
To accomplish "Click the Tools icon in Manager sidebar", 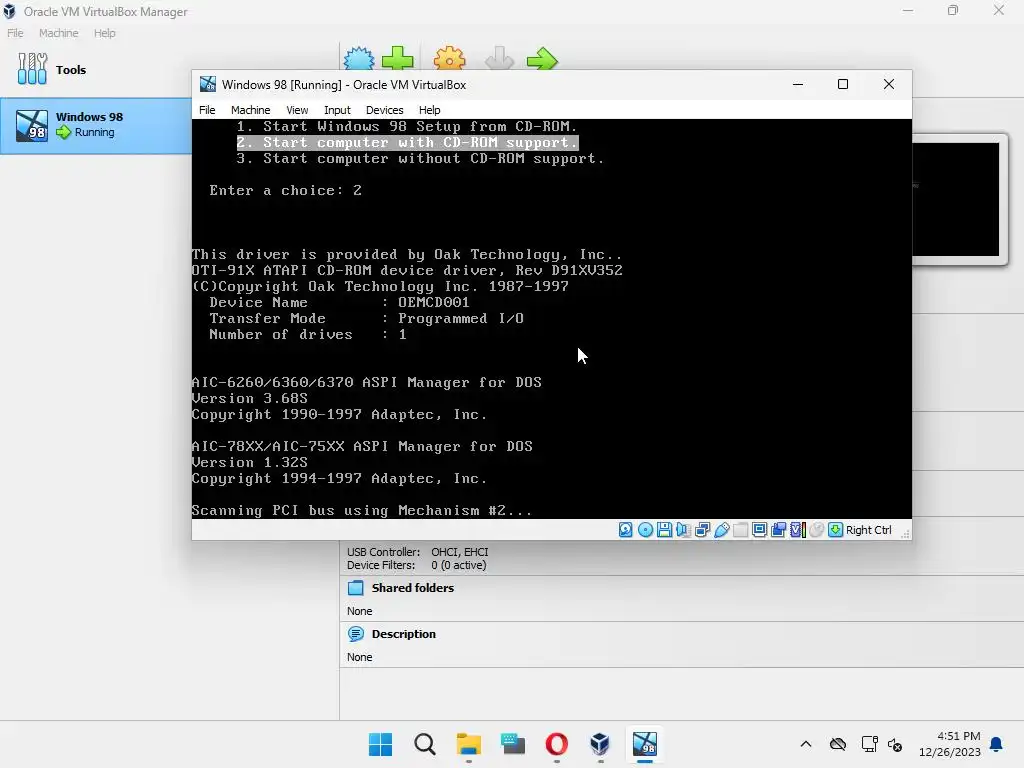I will pos(33,69).
